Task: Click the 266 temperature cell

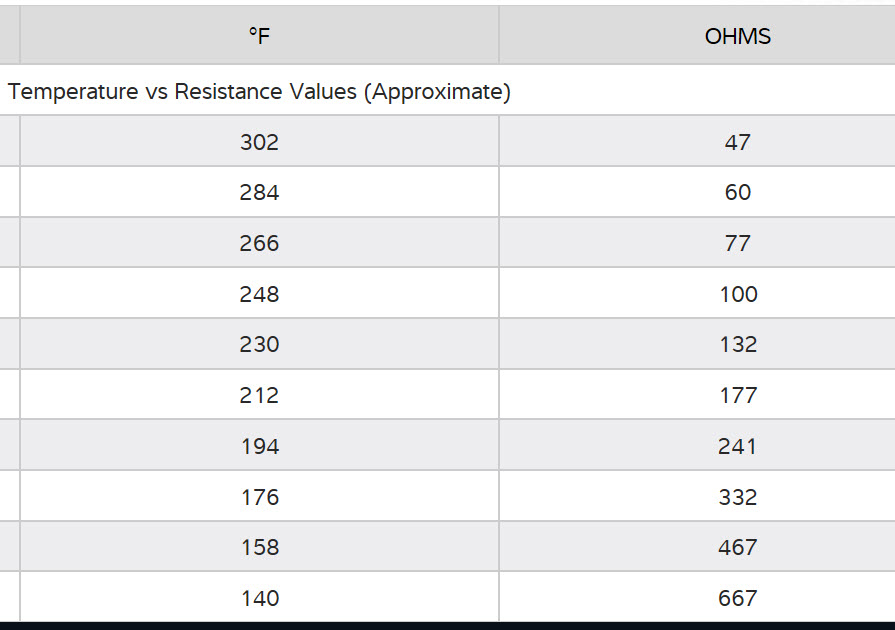Action: click(x=259, y=243)
